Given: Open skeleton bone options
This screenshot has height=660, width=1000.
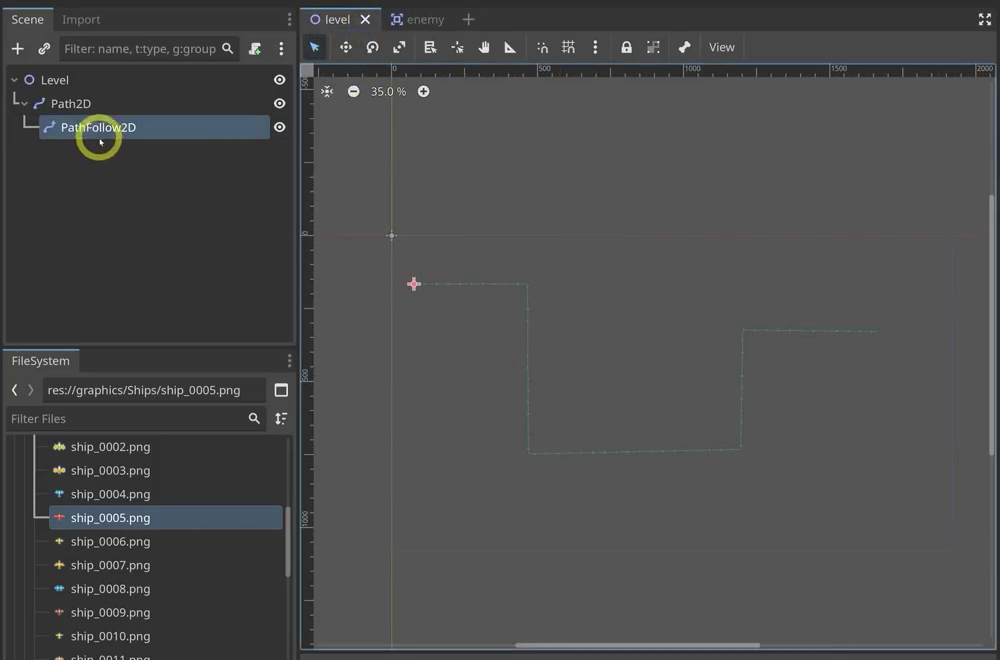Looking at the screenshot, I should [x=684, y=47].
